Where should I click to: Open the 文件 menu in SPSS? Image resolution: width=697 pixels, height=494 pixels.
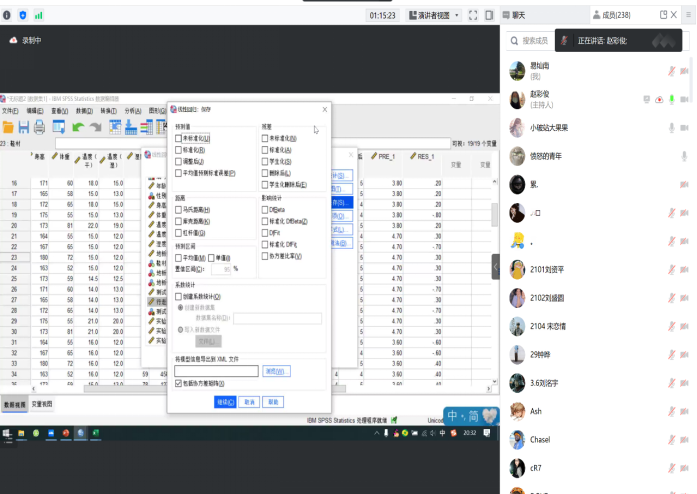(x=10, y=110)
